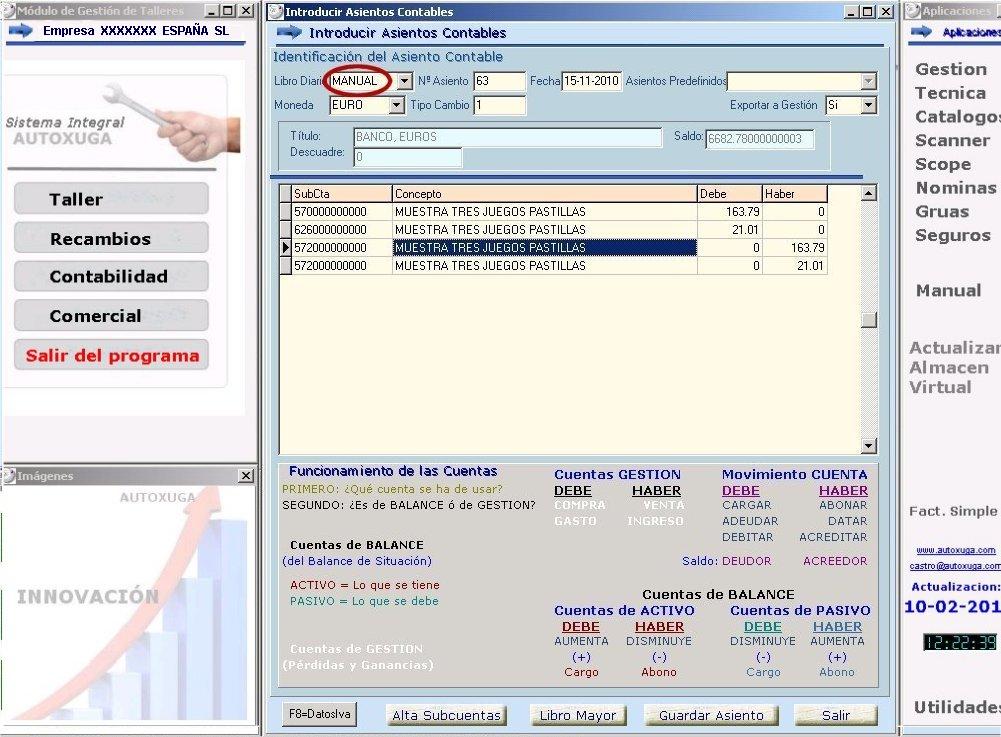Click the scroll down arrow of entries grid
Image resolution: width=1001 pixels, height=737 pixels.
click(868, 446)
